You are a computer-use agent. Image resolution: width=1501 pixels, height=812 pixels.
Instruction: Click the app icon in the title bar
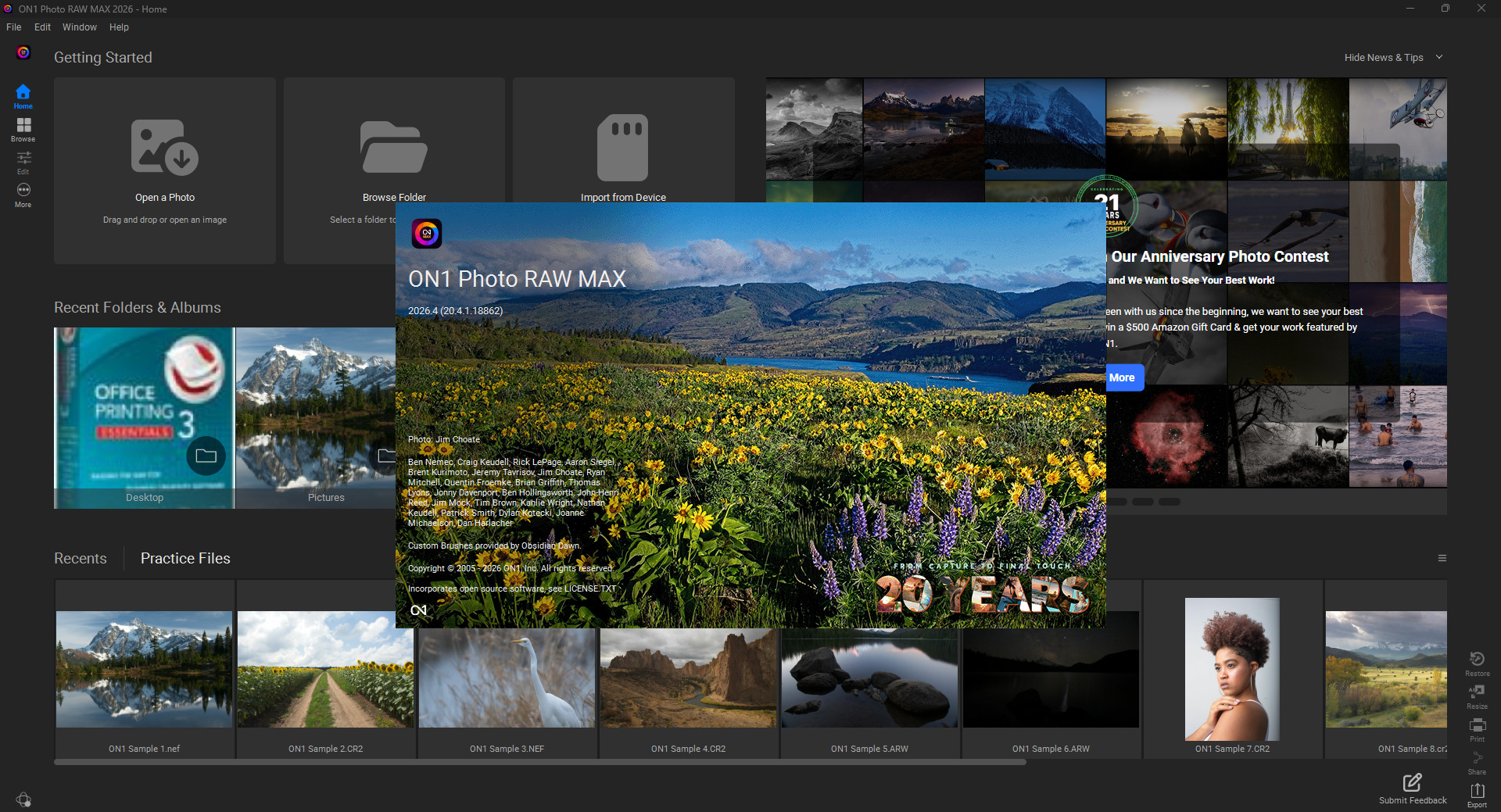(8, 9)
